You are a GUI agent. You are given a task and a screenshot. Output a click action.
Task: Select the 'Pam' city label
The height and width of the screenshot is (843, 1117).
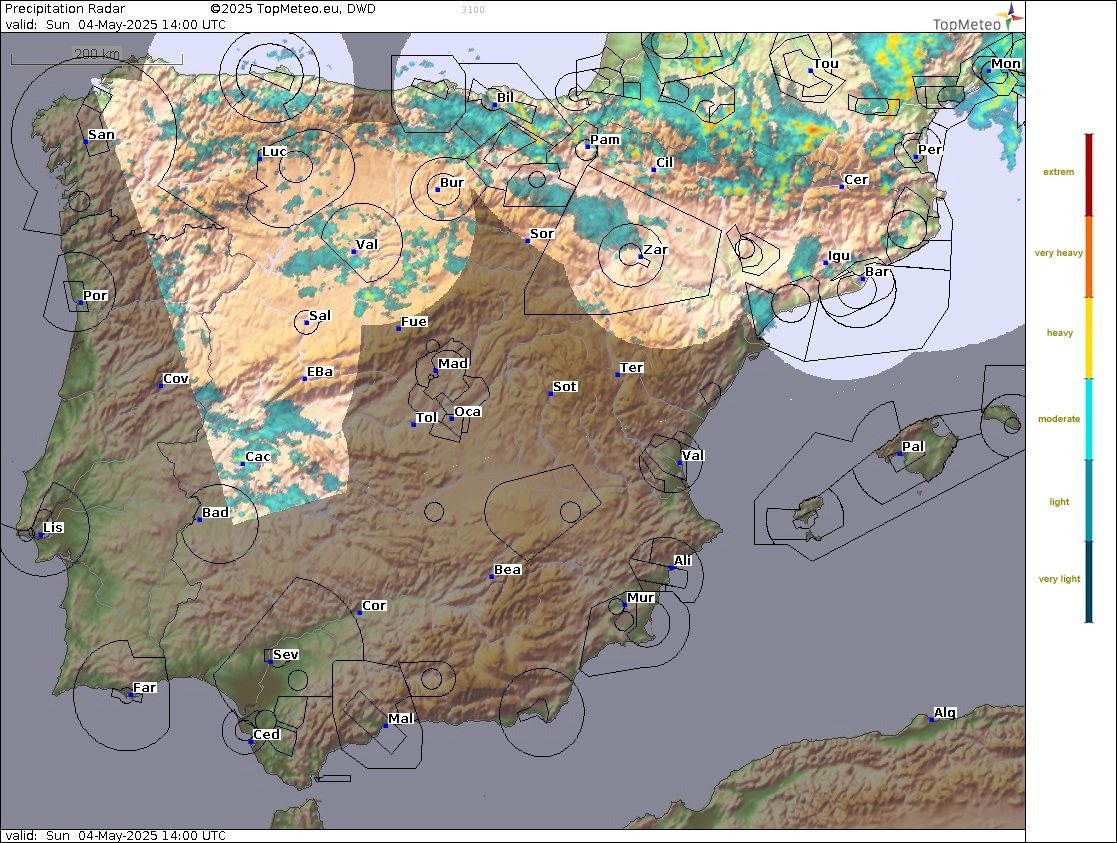[605, 140]
